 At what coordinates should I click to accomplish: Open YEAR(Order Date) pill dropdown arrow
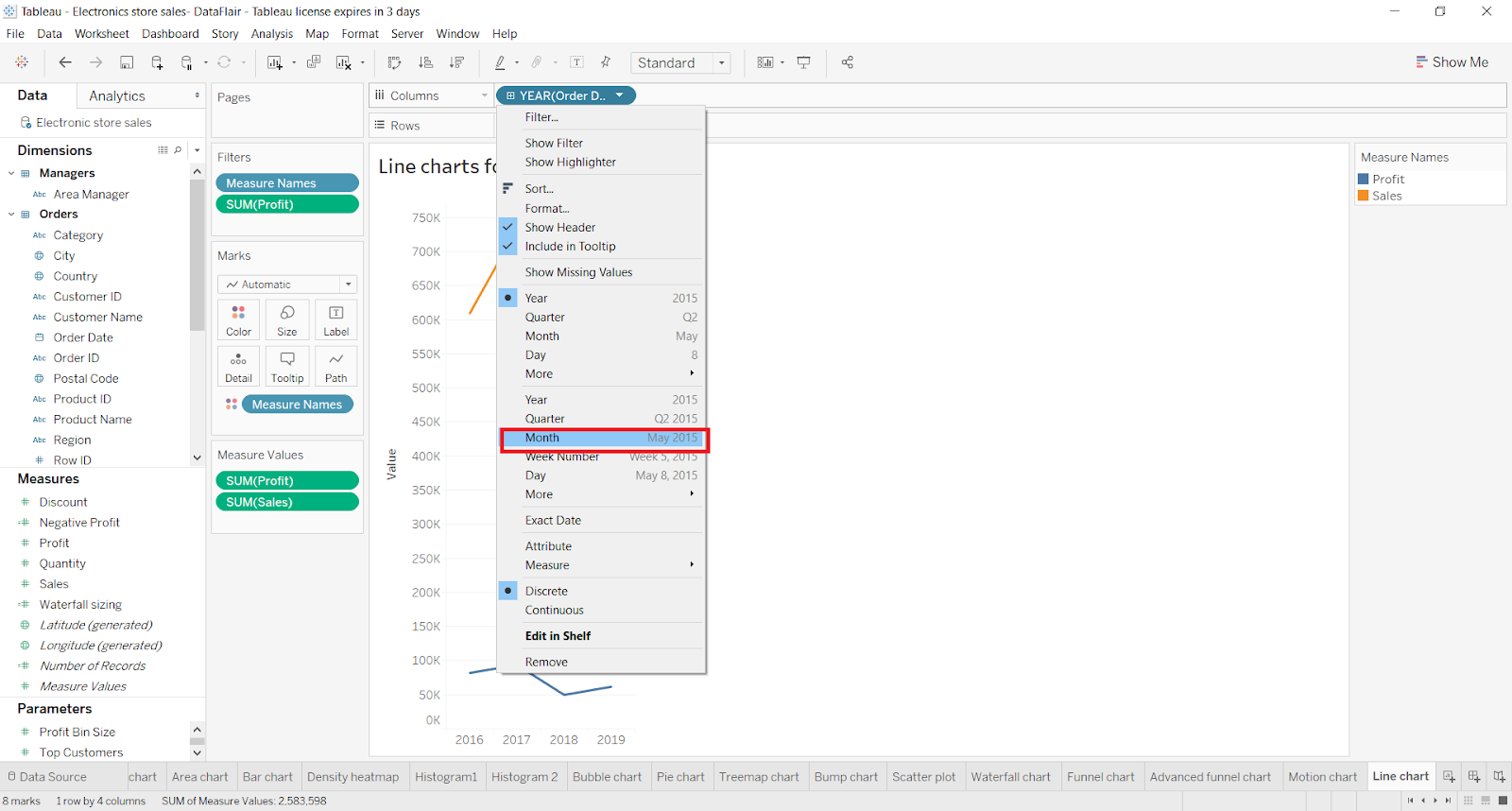point(620,95)
